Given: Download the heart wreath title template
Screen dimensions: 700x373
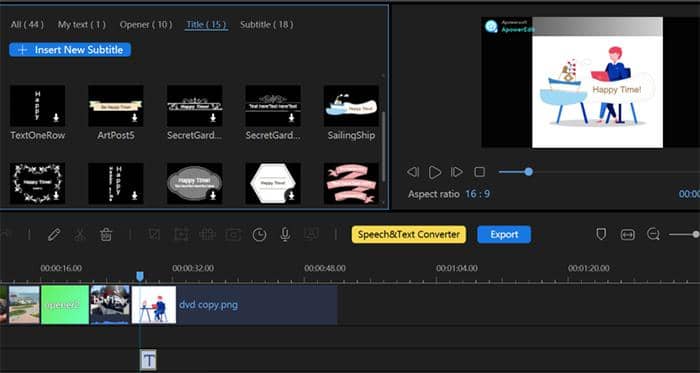Looking at the screenshot, I should tap(56, 195).
